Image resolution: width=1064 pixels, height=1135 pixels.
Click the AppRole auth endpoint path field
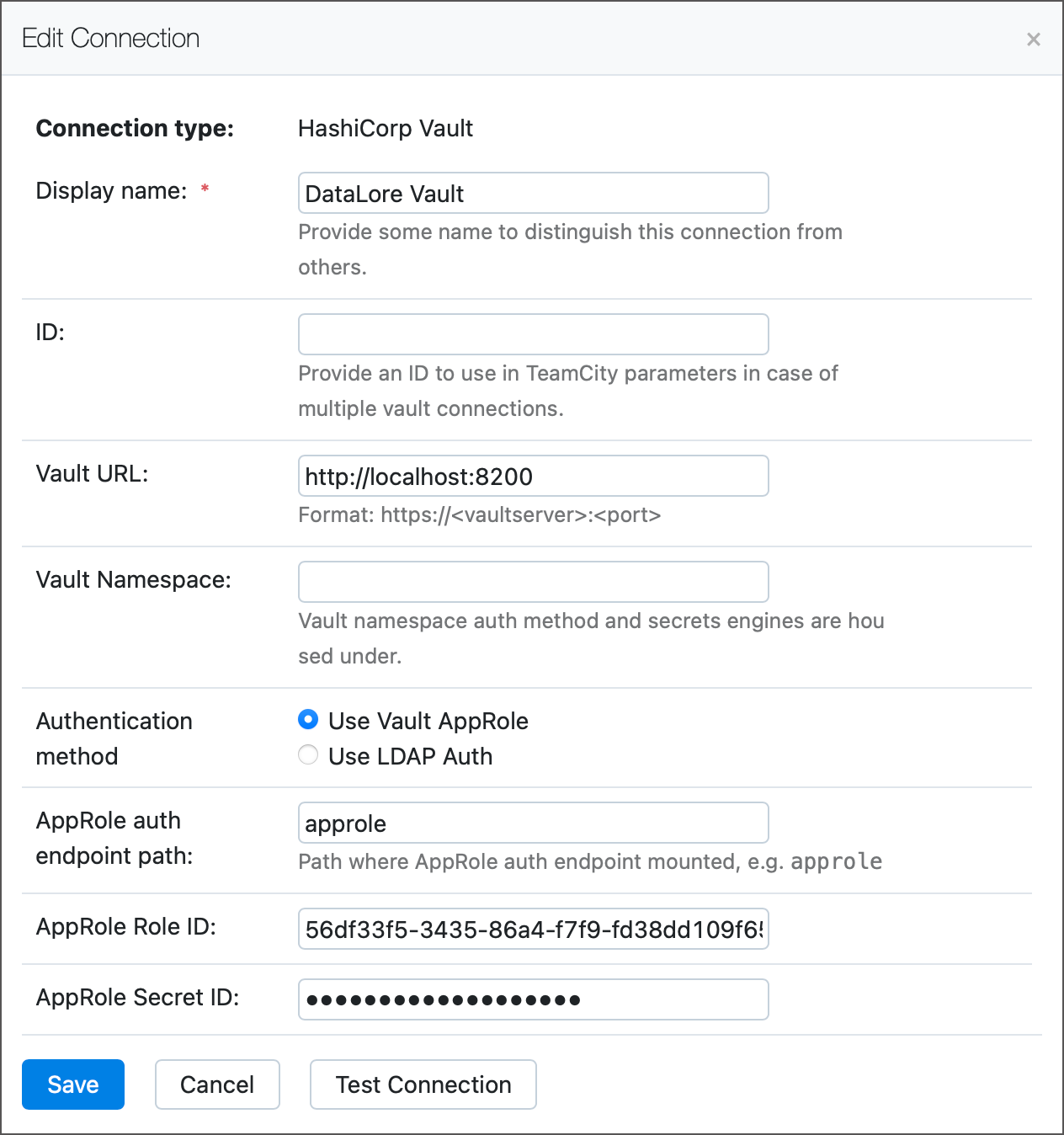click(533, 823)
